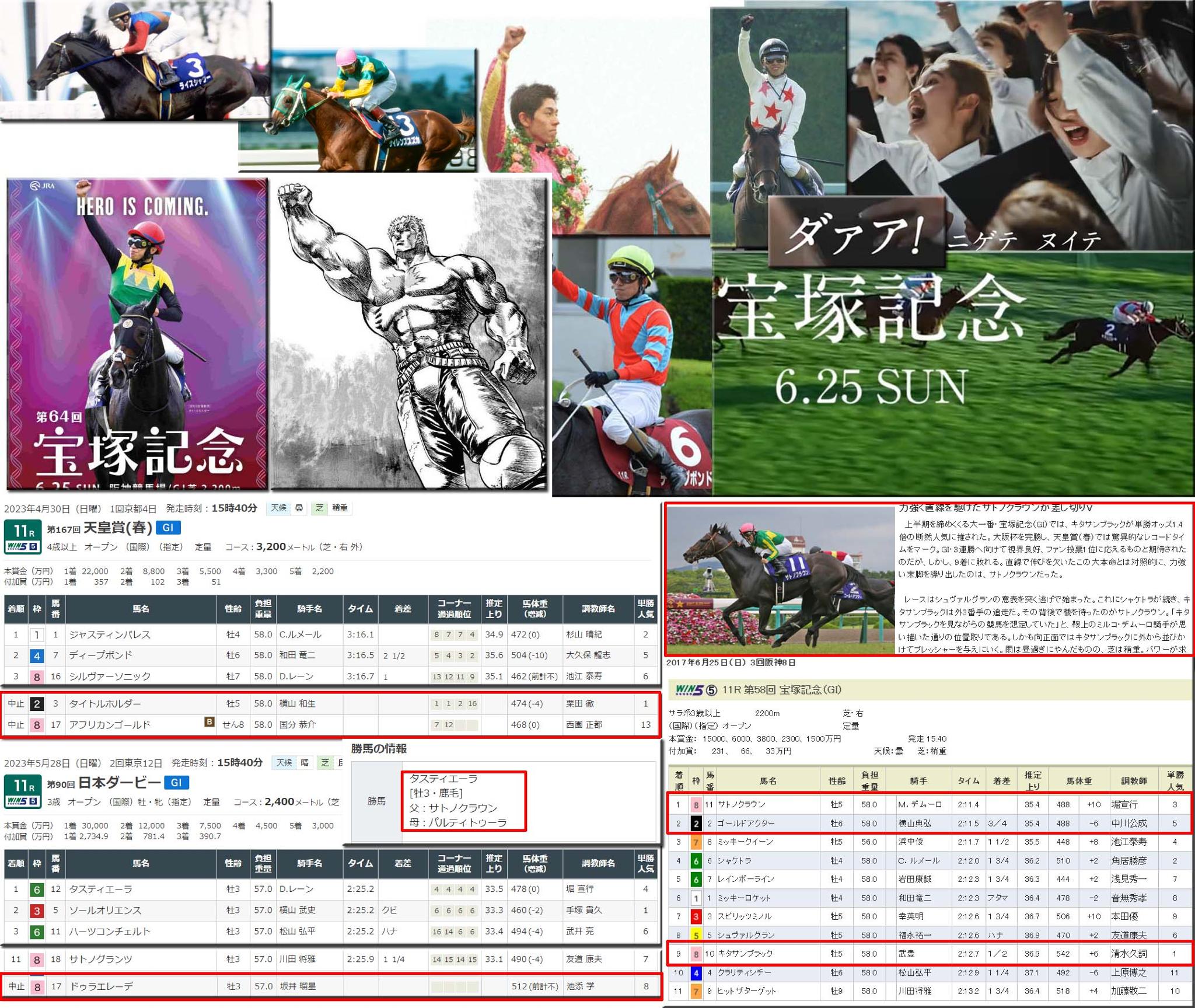Open horse link ジャスティンパレス
The height and width of the screenshot is (1008, 1195).
tap(110, 634)
